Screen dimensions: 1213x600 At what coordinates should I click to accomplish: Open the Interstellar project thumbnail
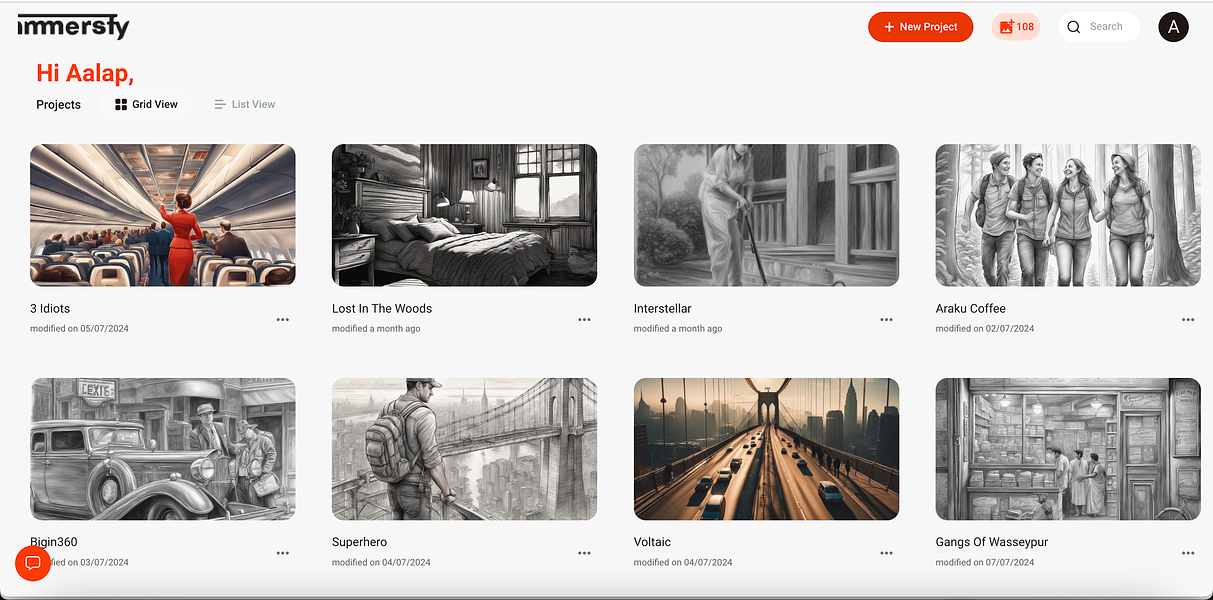[766, 215]
